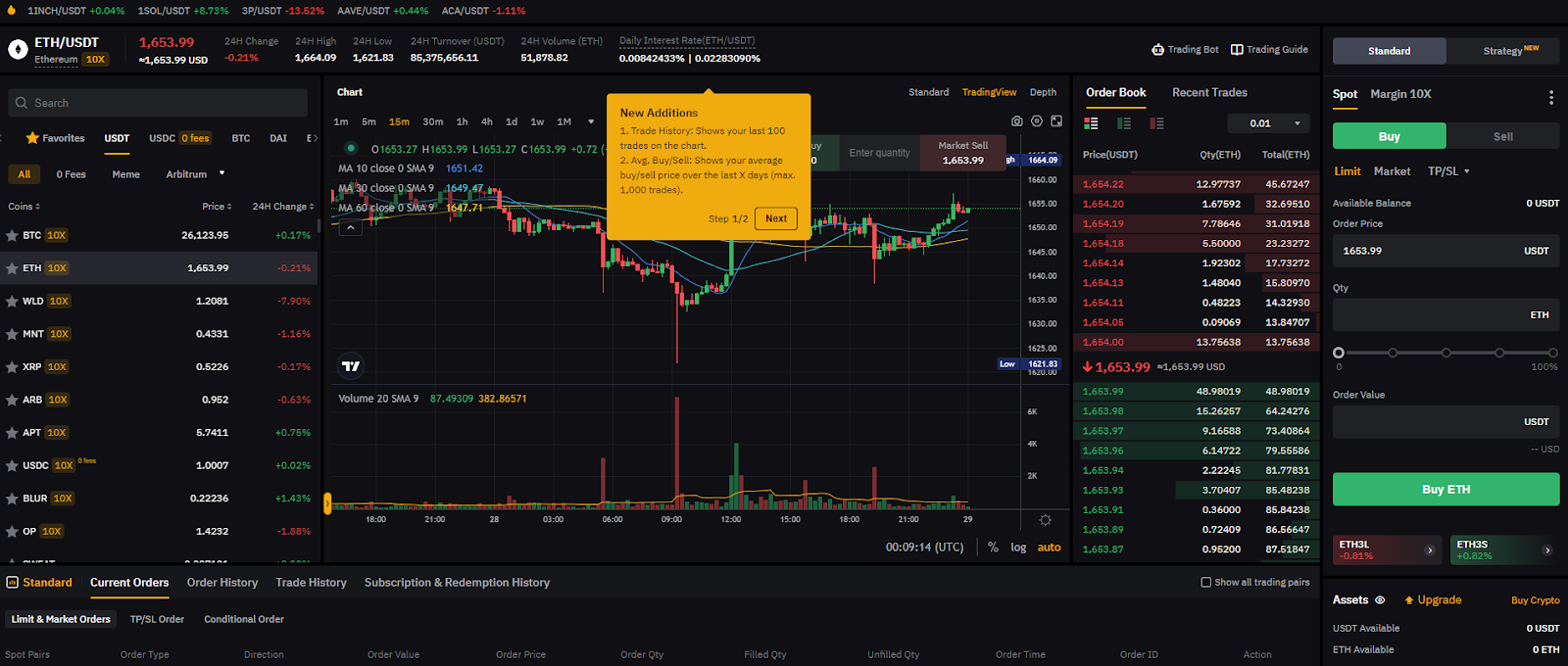This screenshot has height=666, width=1568.
Task: Click the TradingView logo on the chart
Action: point(351,366)
